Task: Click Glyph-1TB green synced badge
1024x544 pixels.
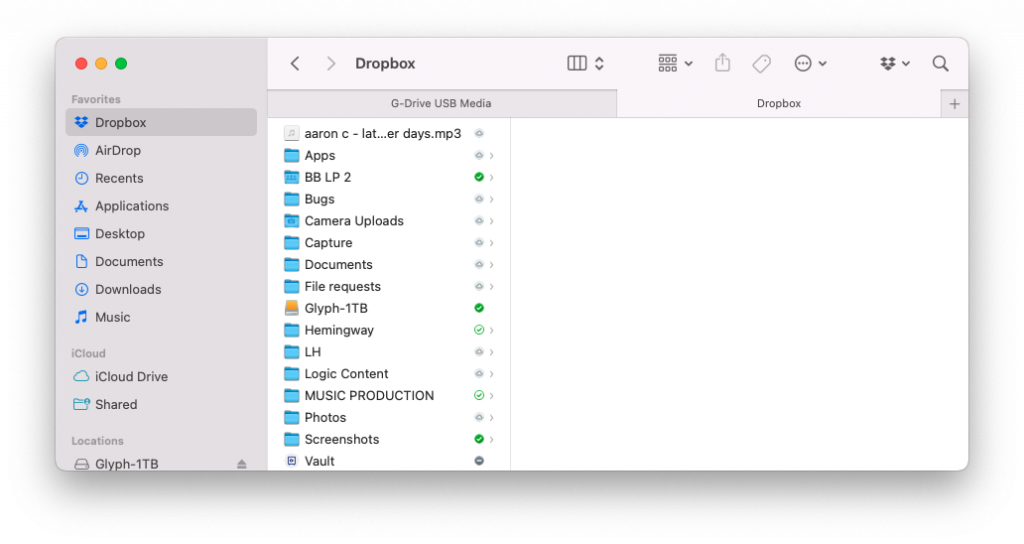Action: tap(479, 308)
